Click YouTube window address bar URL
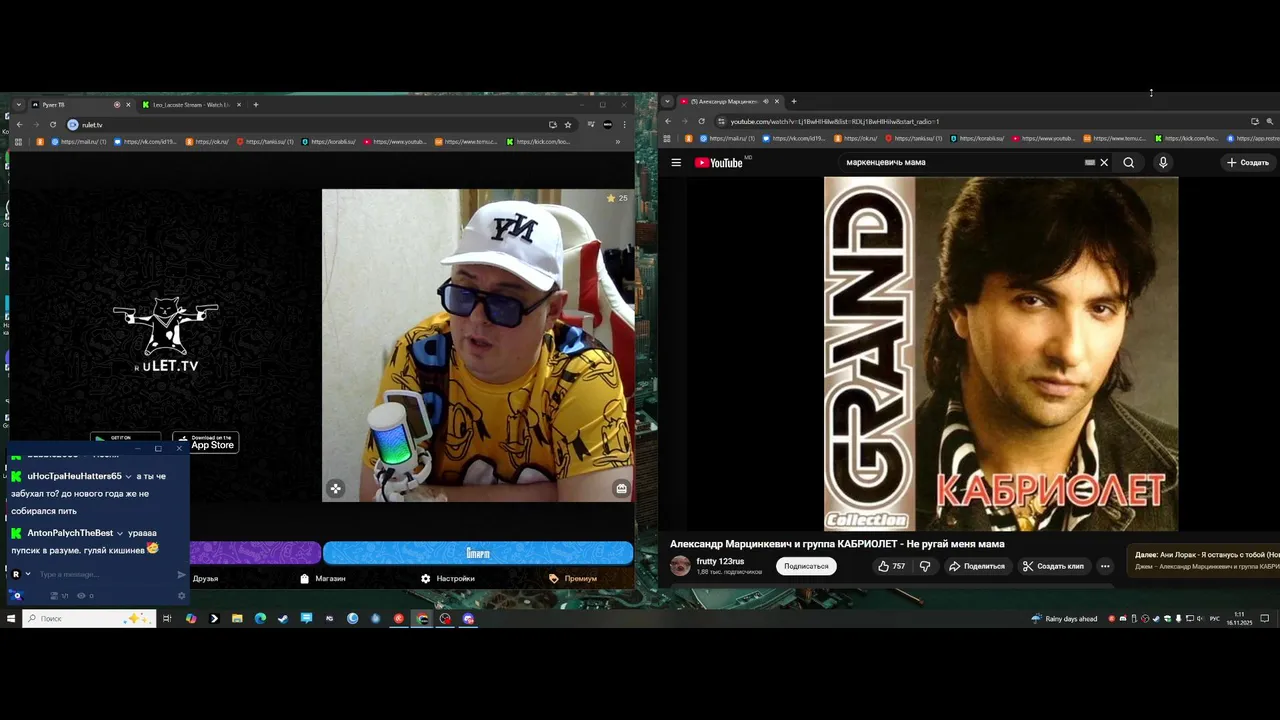This screenshot has height=720, width=1280. [x=835, y=122]
